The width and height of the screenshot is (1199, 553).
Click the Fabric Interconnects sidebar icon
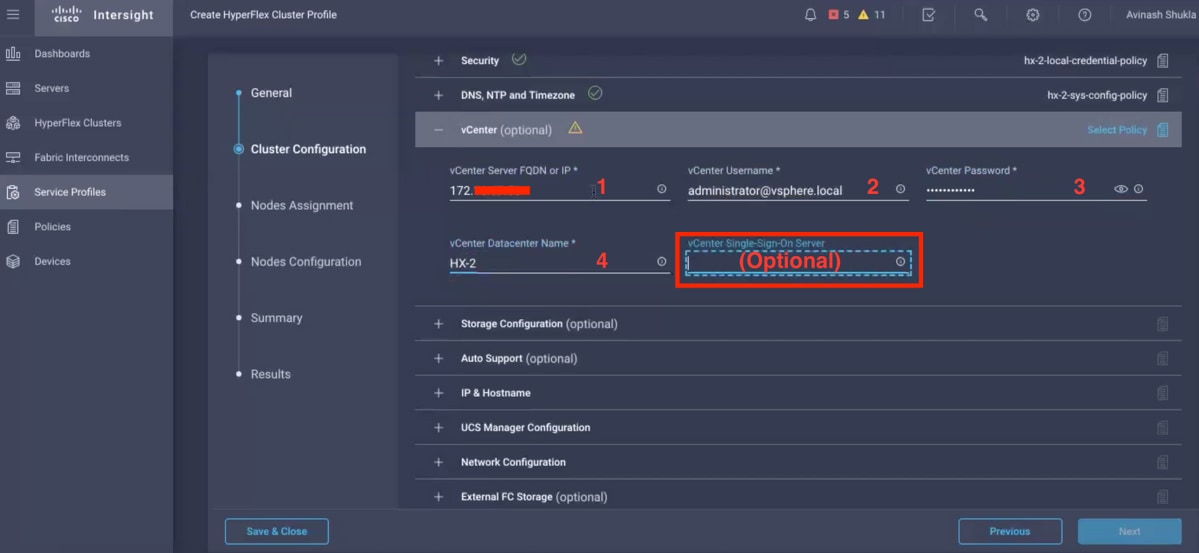tap(13, 158)
